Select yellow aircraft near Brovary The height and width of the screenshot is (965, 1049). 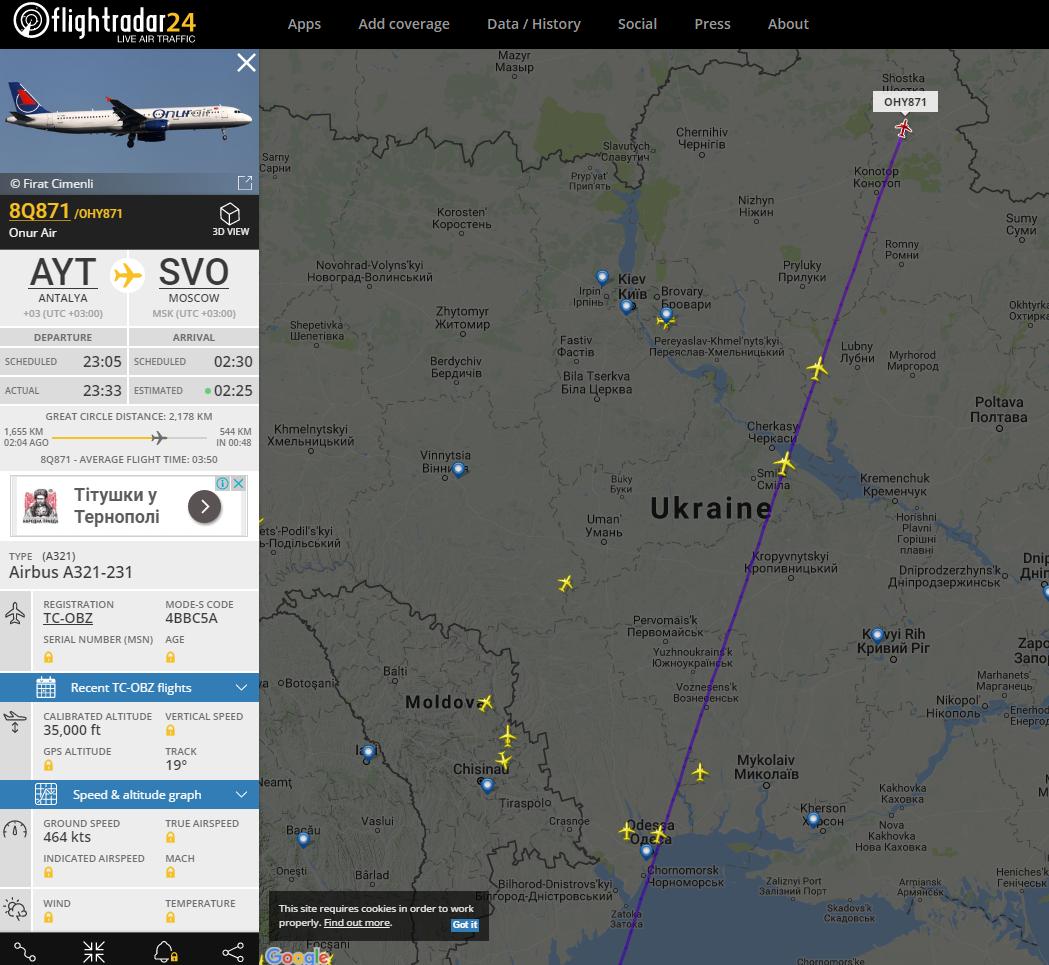pyautogui.click(x=666, y=323)
